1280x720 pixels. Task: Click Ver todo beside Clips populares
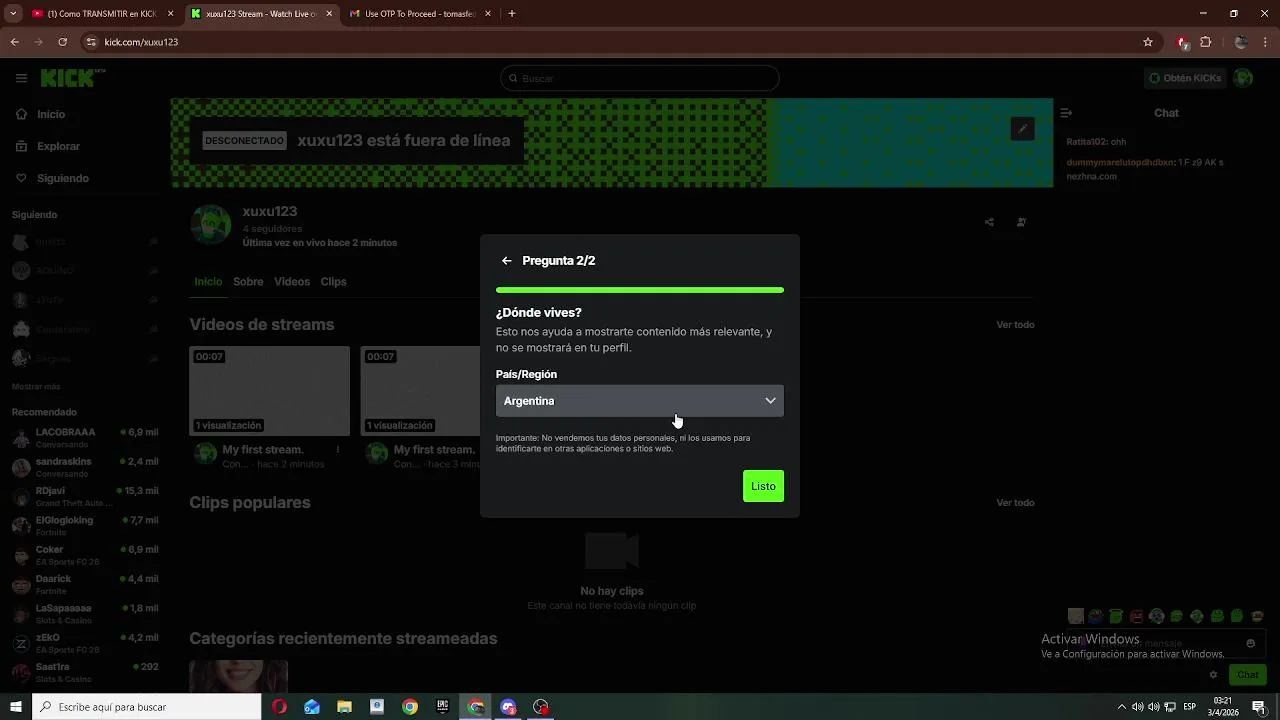pos(1015,503)
